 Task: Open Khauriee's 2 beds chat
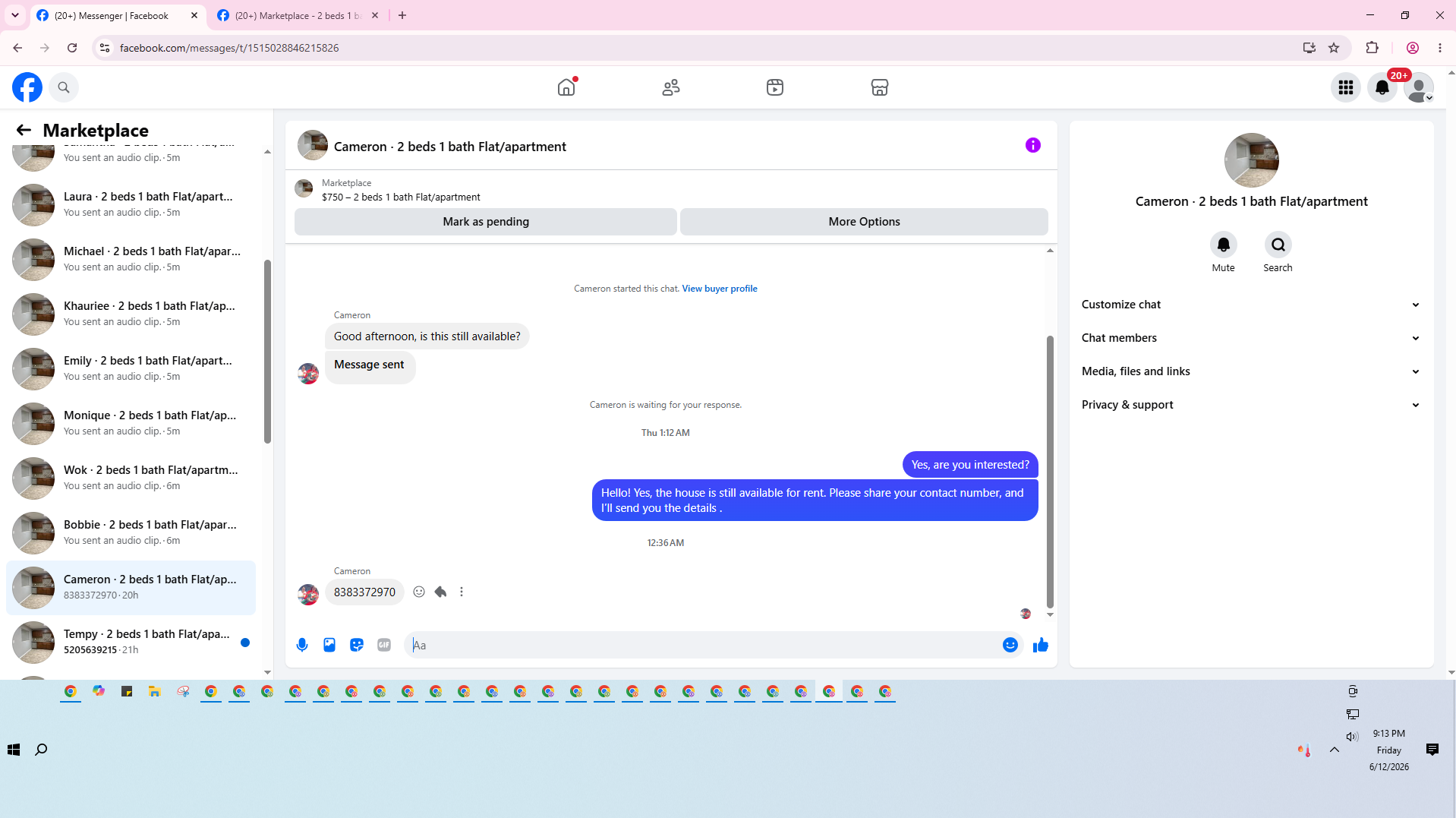(131, 314)
